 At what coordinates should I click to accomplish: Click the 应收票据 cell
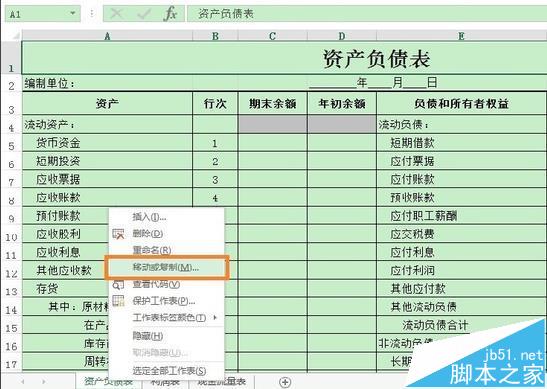coord(107,179)
